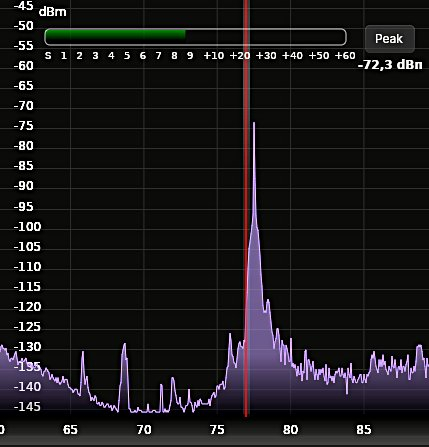This screenshot has height=447, width=429.
Task: Click the red tuning frequency marker line
Action: (x=246, y=208)
